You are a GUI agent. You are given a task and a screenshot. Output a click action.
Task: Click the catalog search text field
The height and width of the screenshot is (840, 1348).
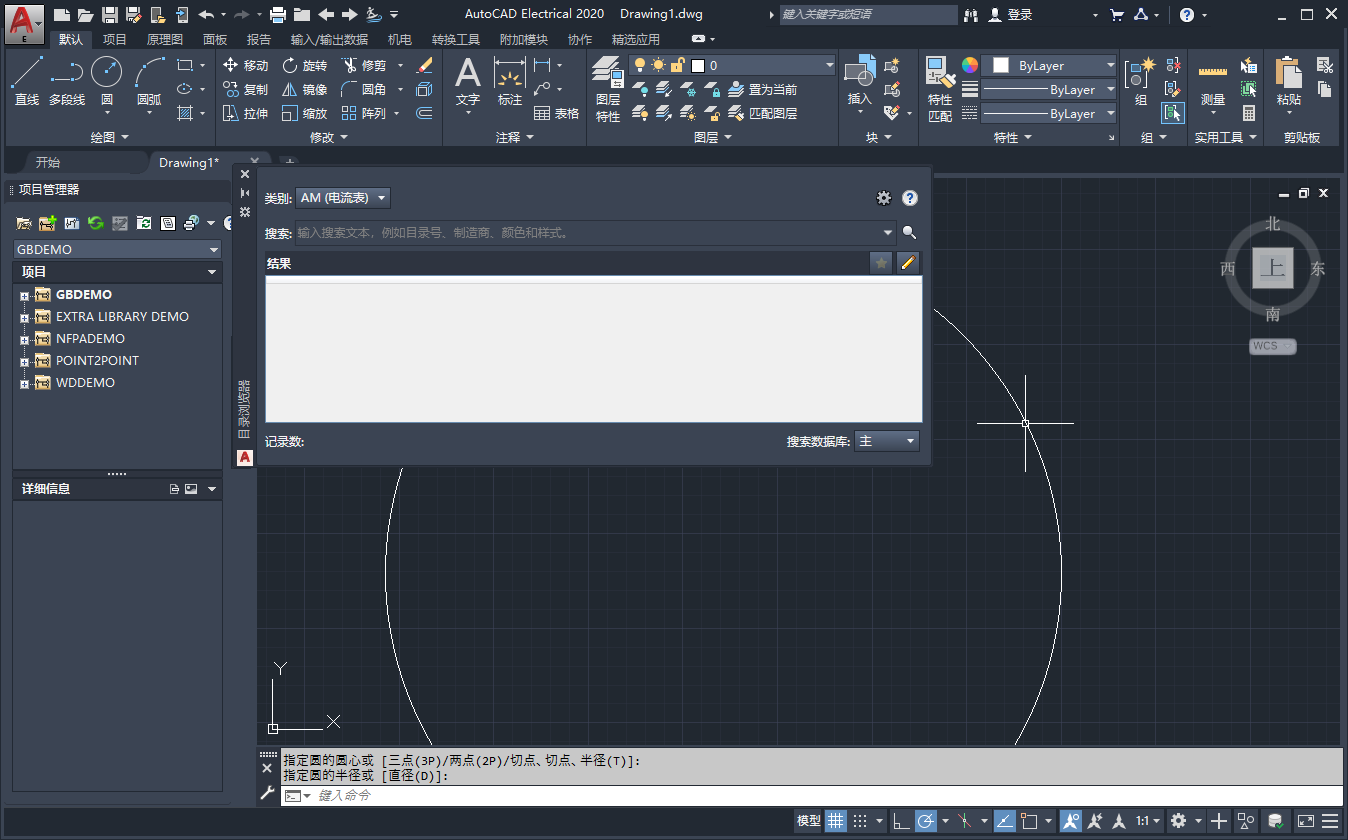pos(588,233)
